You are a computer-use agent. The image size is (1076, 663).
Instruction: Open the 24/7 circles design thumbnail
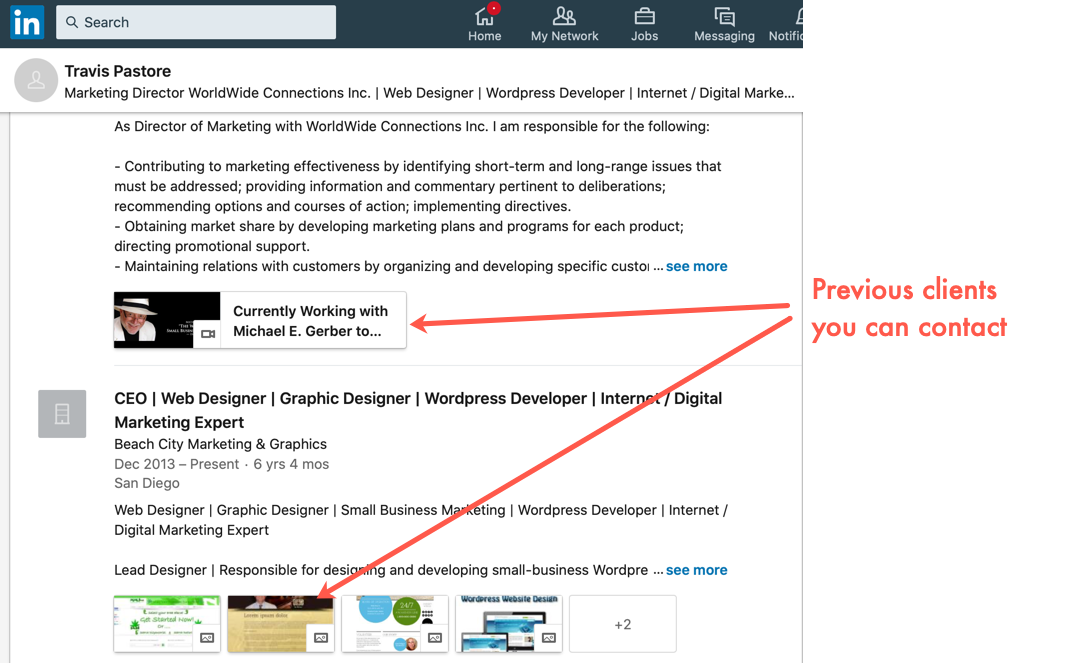[x=395, y=624]
